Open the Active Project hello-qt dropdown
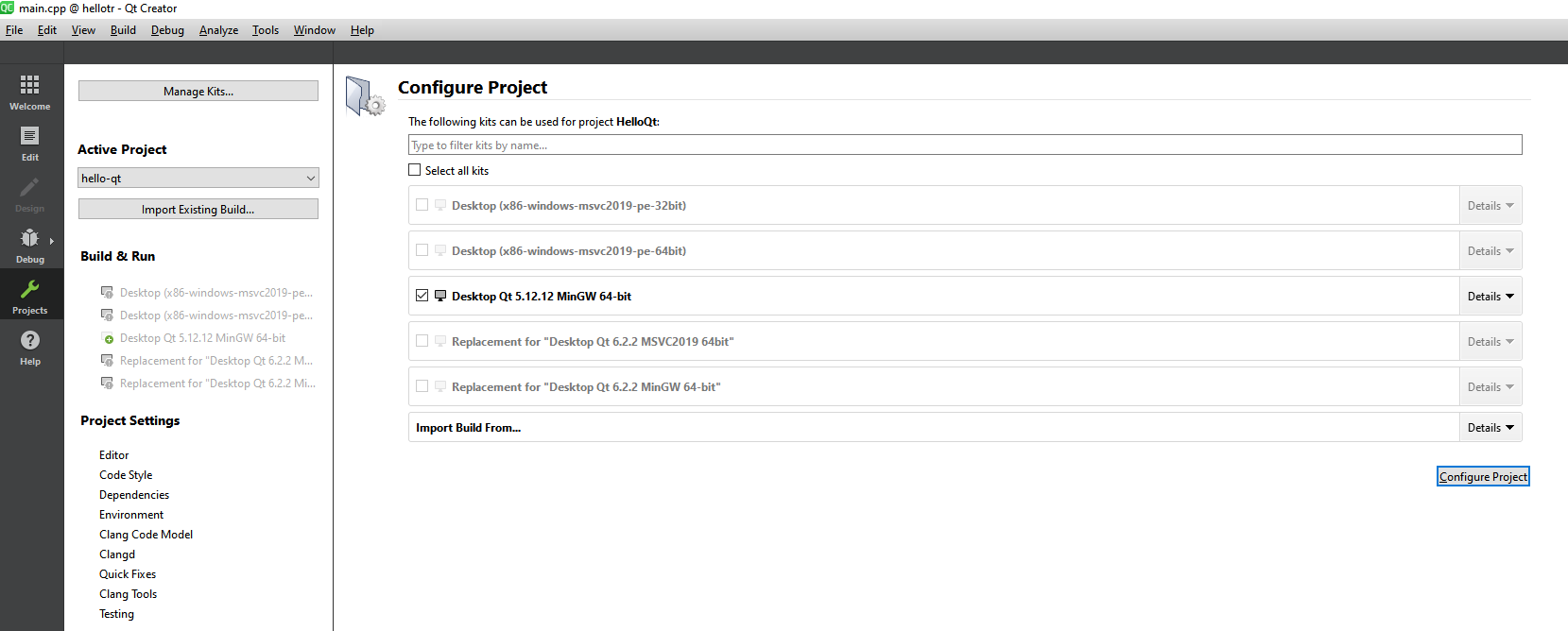The image size is (1568, 631). [198, 178]
